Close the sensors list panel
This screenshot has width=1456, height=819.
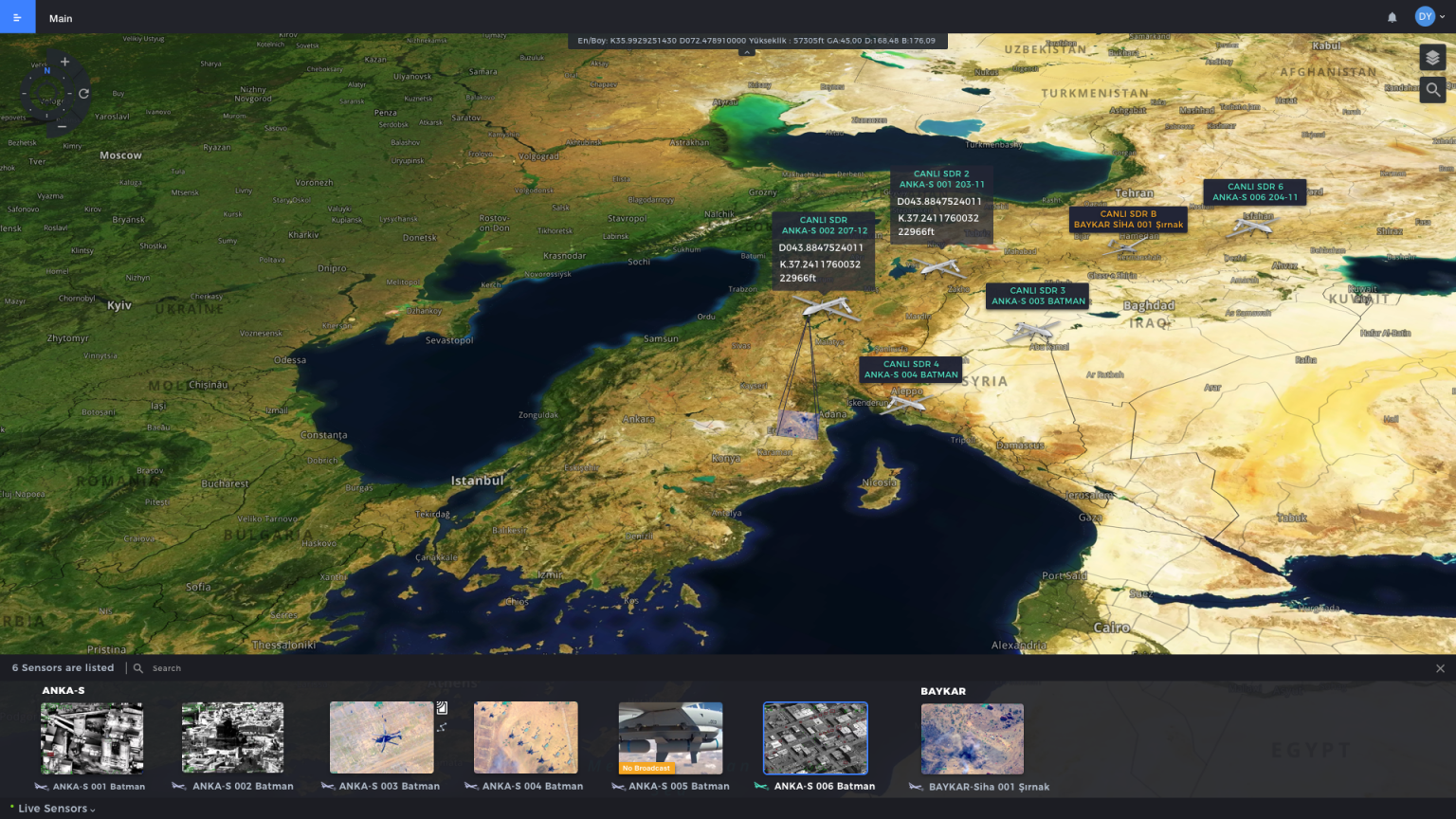pos(1440,668)
